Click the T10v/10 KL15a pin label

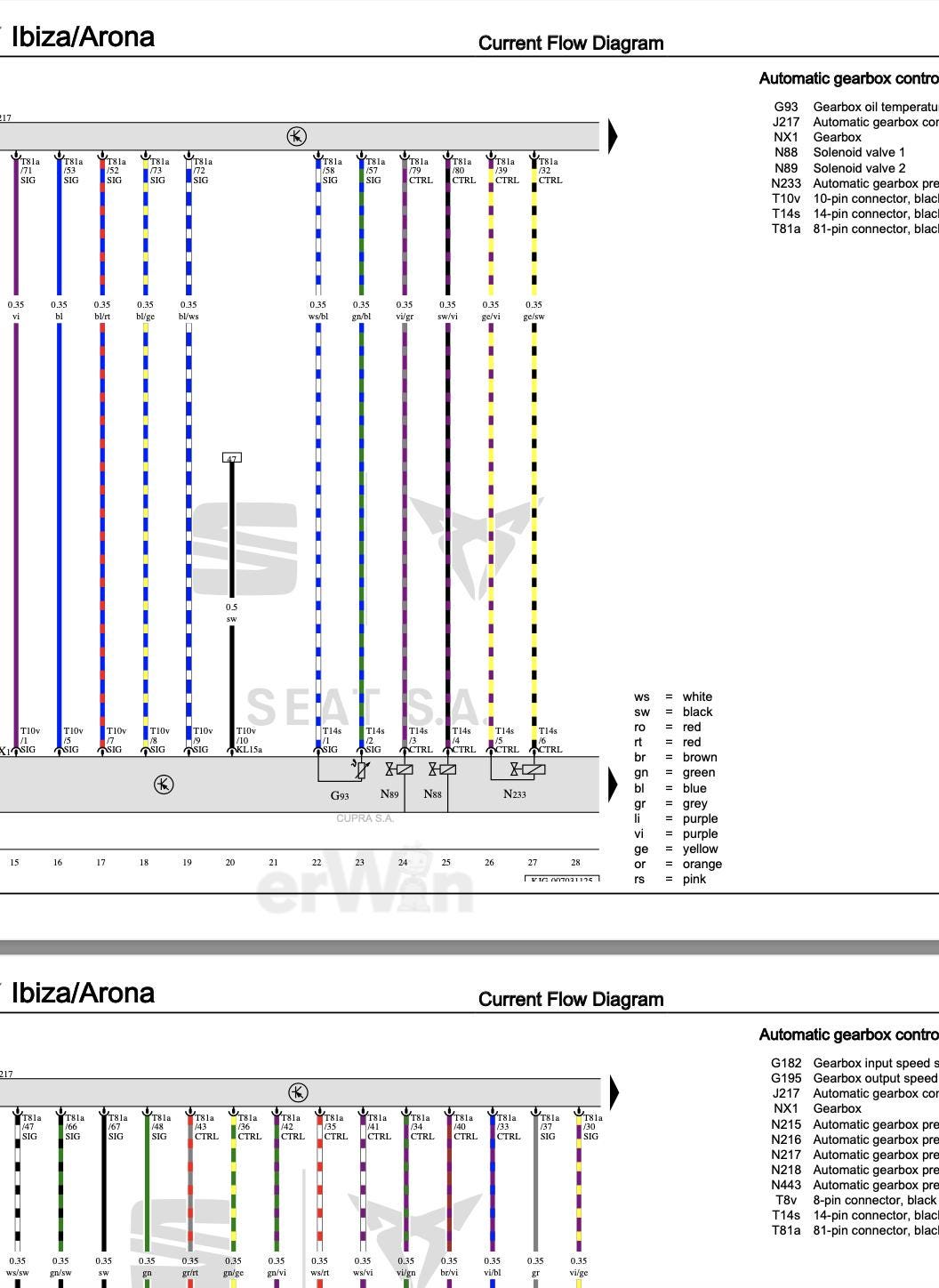pos(248,740)
